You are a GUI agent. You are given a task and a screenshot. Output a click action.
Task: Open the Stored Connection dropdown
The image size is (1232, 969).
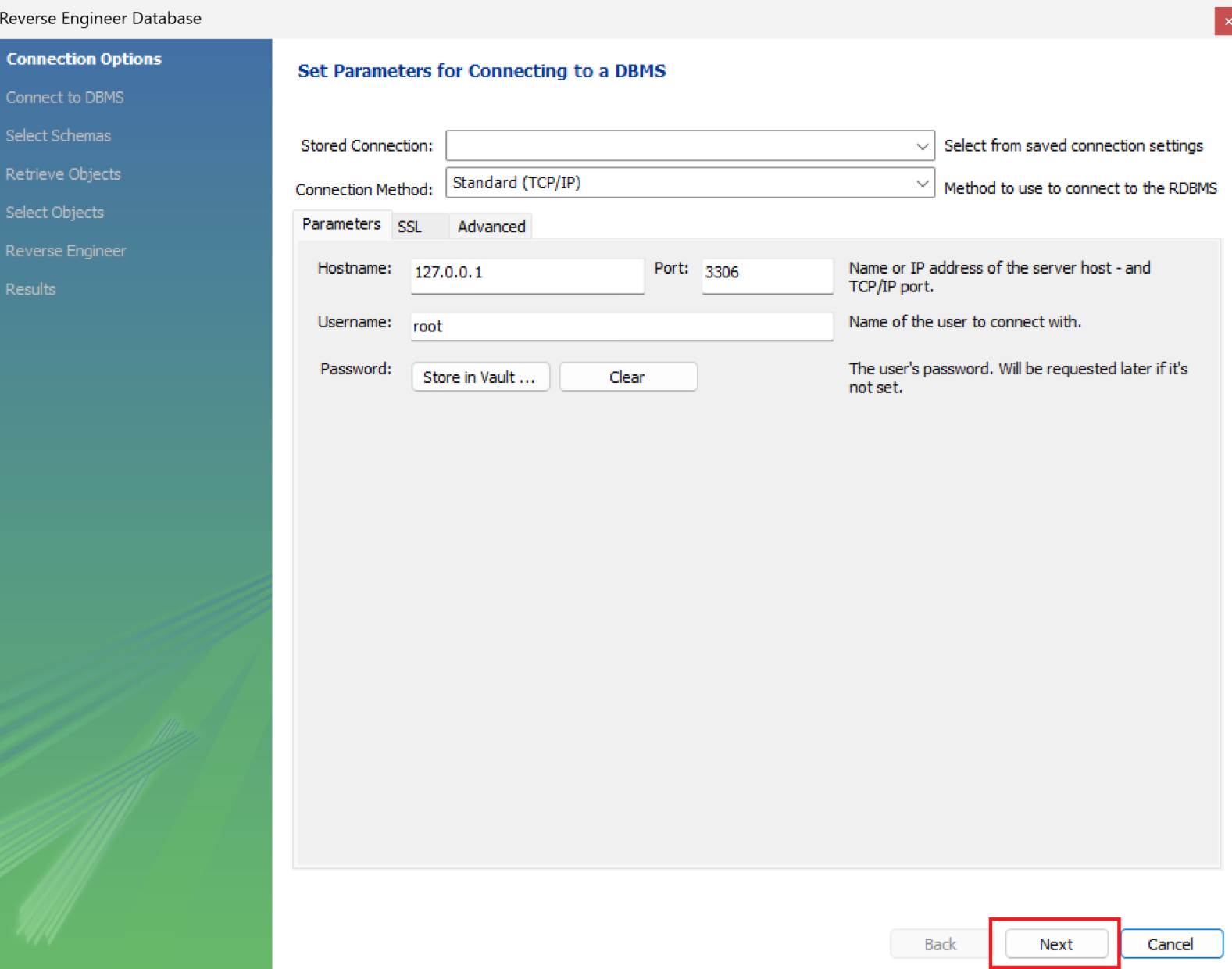(x=690, y=145)
